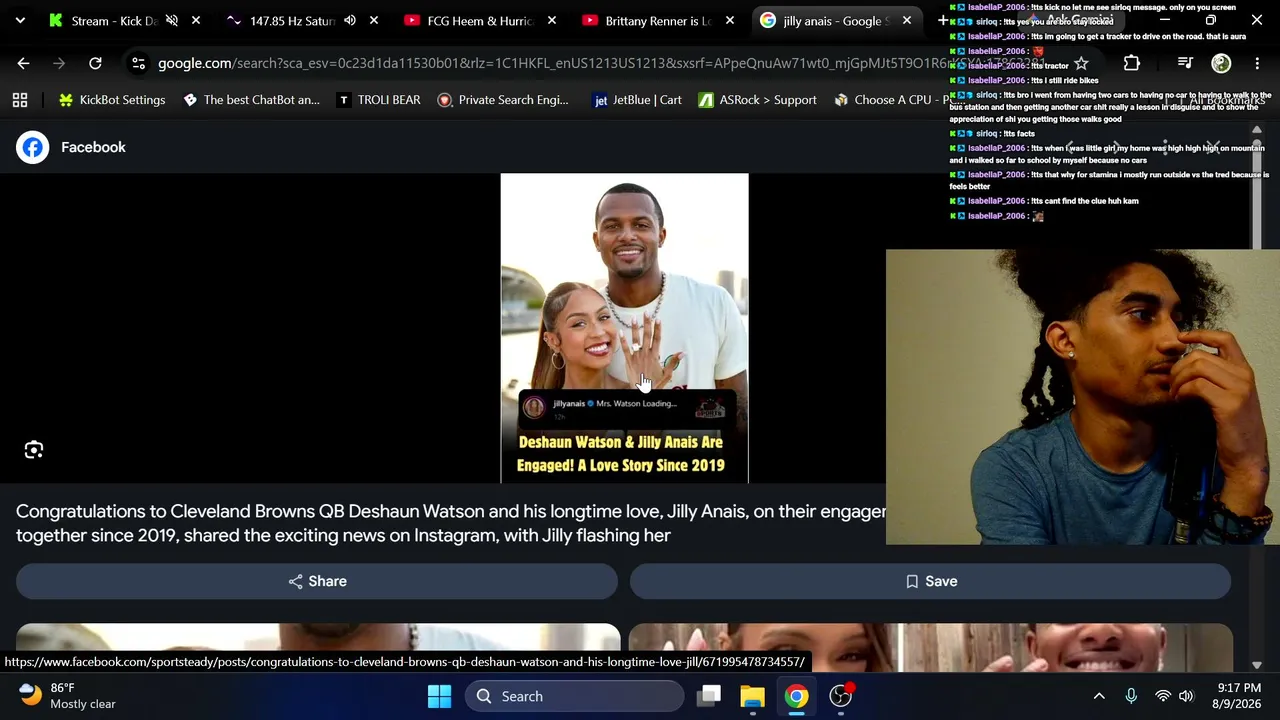Screen dimensions: 1280x720
Task: Mute the 147.85 Hz Saturn tab audio
Action: click(350, 21)
